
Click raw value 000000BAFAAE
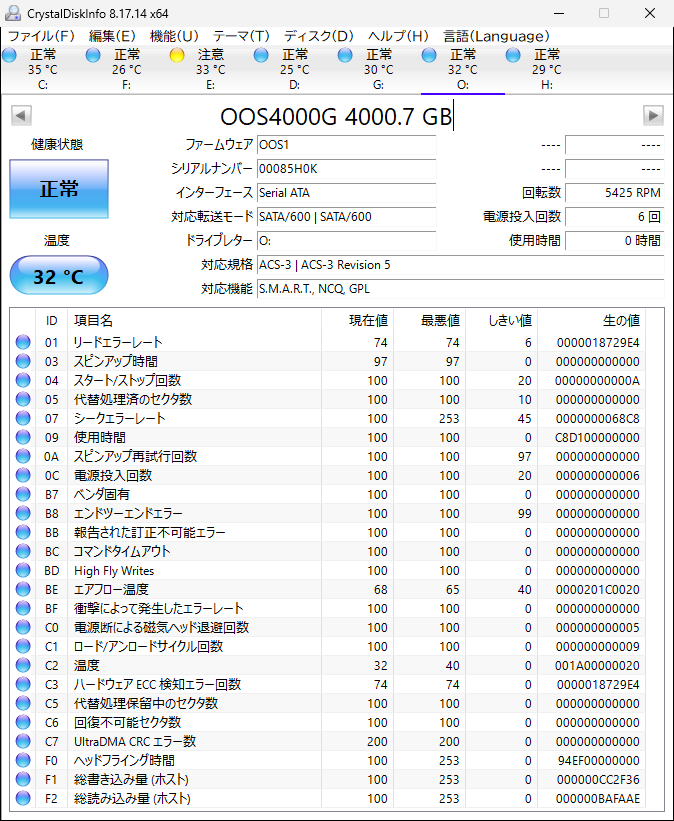point(598,798)
